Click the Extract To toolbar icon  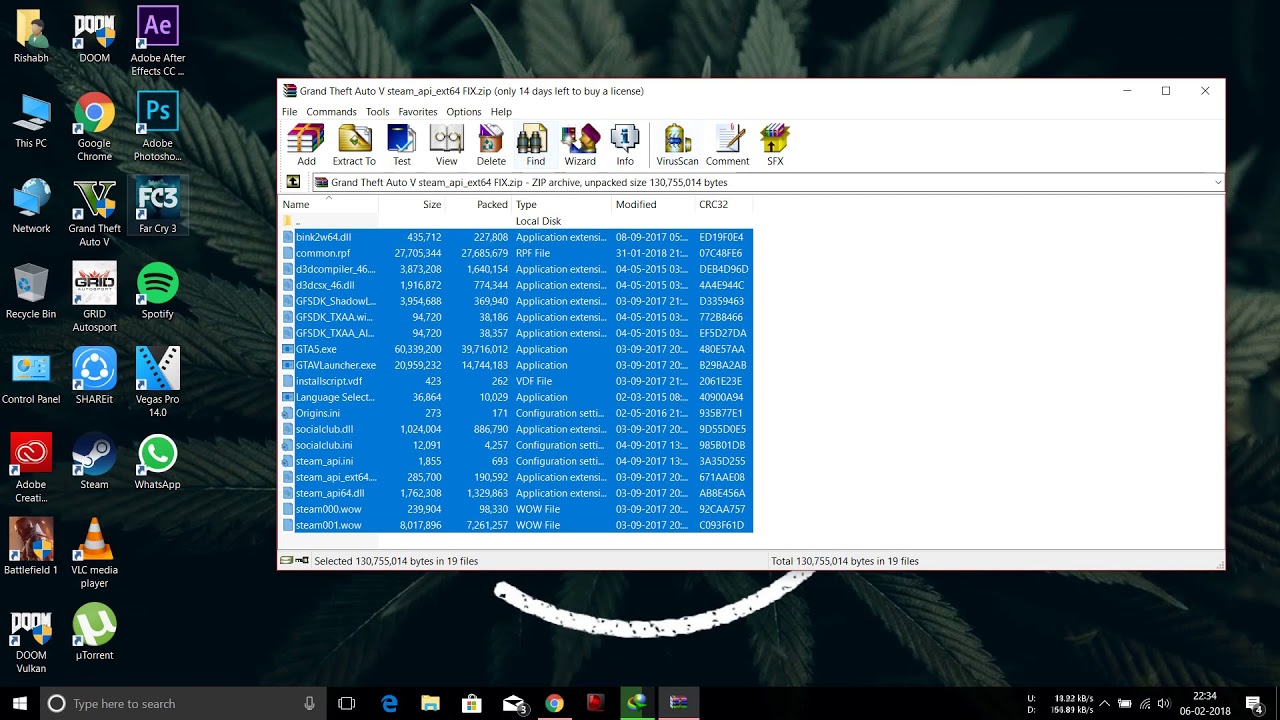point(354,145)
